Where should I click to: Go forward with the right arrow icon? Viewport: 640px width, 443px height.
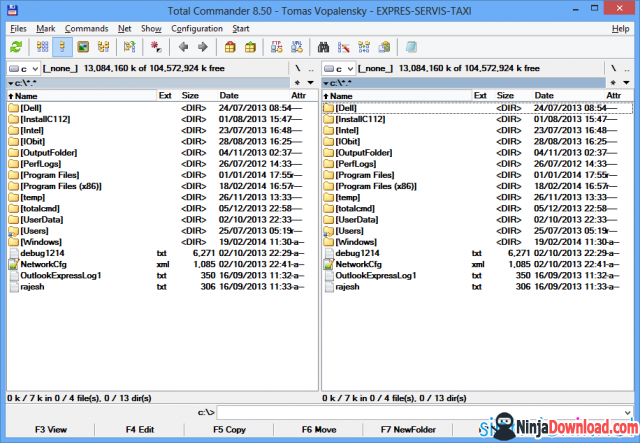(x=203, y=47)
